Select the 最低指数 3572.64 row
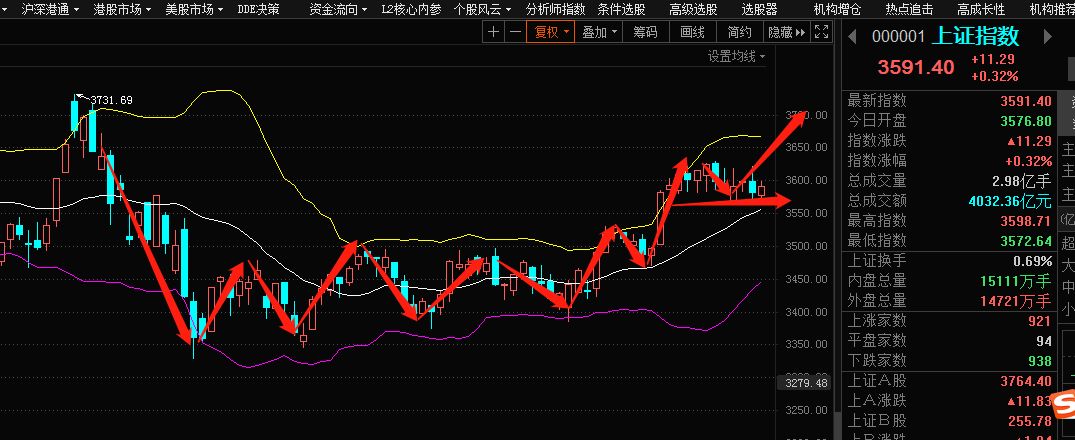The height and width of the screenshot is (440, 1075). [950, 241]
